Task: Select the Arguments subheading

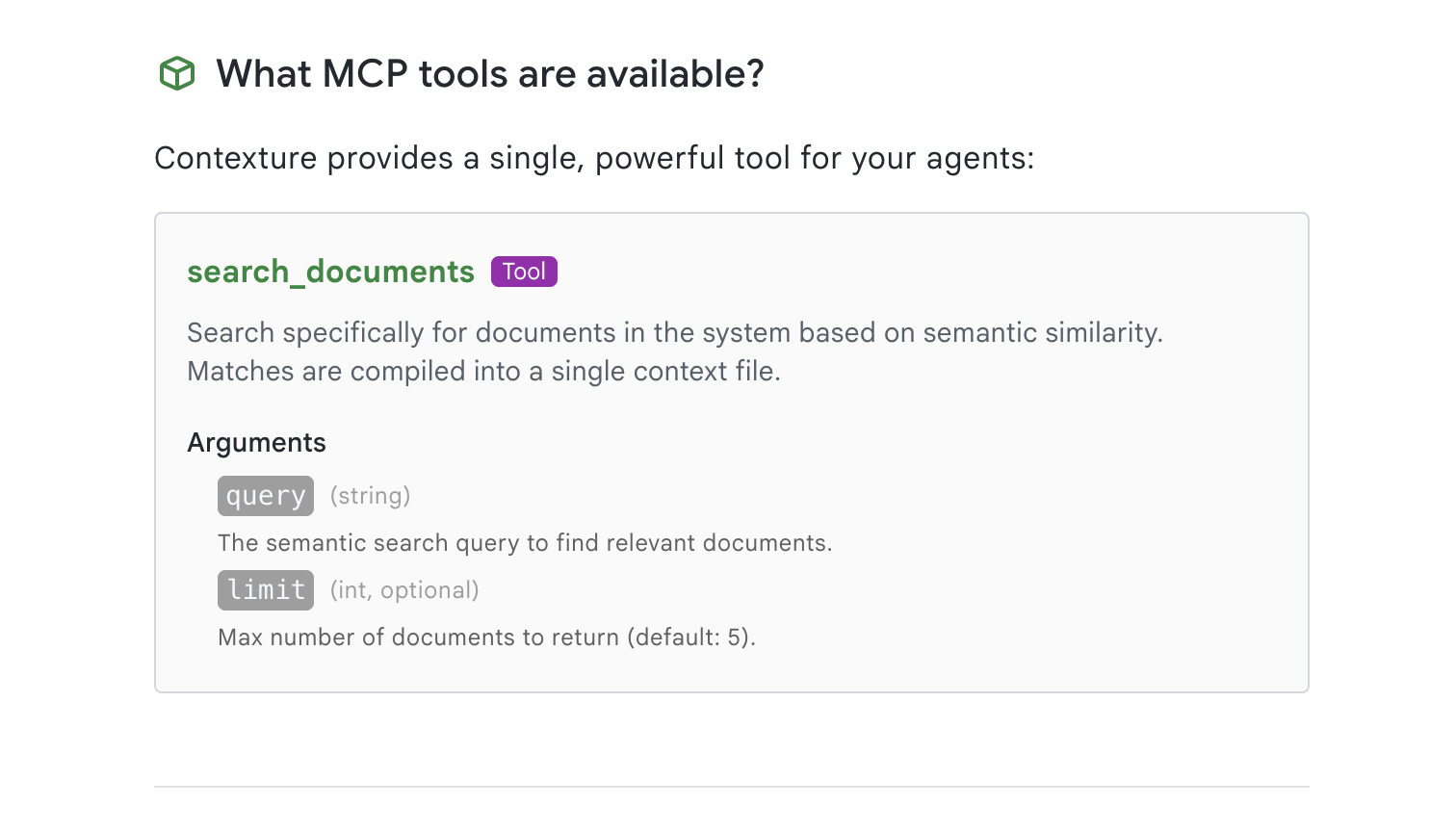Action: (256, 443)
